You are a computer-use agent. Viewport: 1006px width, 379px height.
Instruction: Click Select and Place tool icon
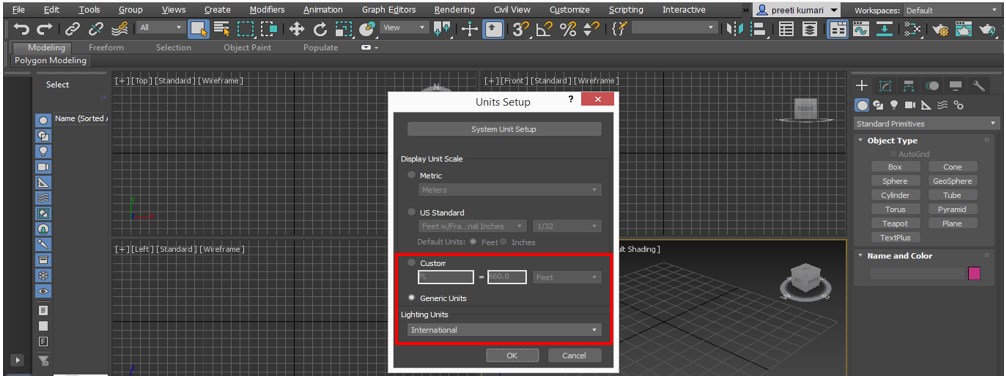pyautogui.click(x=366, y=28)
